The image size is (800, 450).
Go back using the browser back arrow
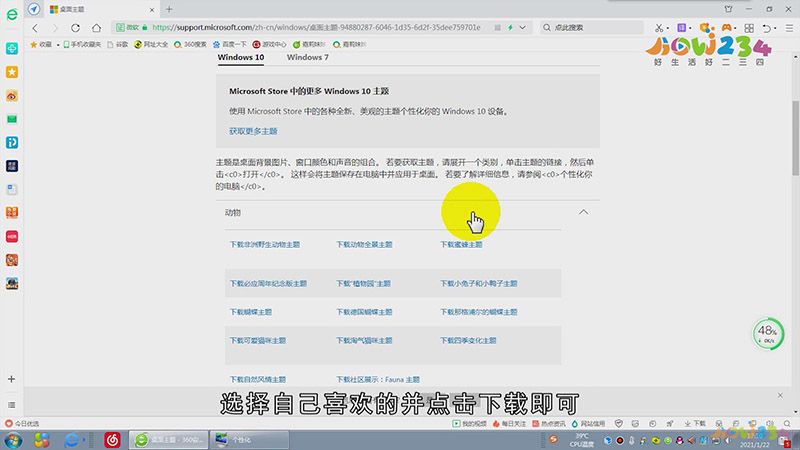35,28
